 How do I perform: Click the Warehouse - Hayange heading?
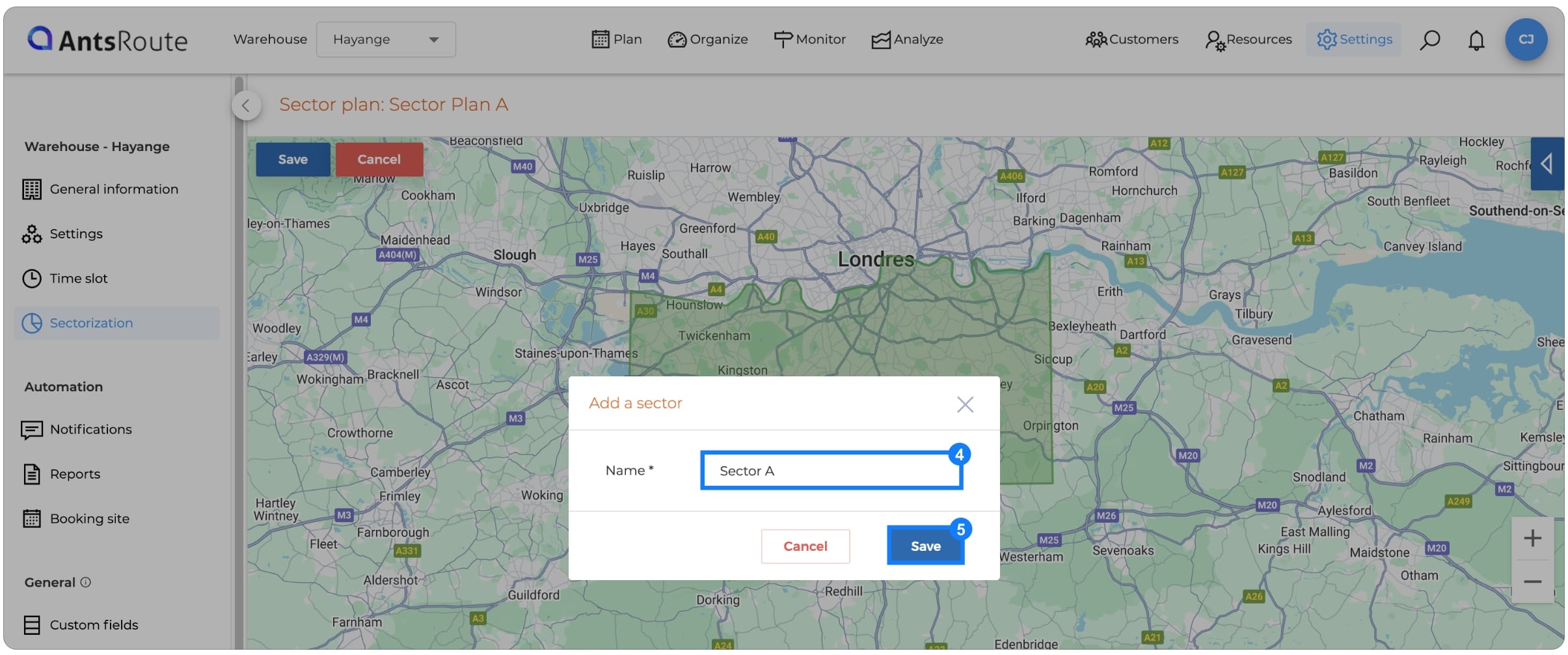coord(97,146)
